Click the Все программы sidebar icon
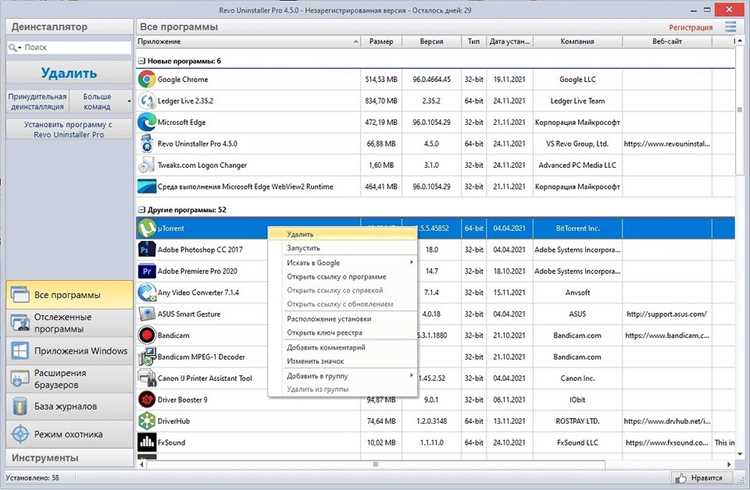Viewport: 750px width, 490px height. (20, 295)
